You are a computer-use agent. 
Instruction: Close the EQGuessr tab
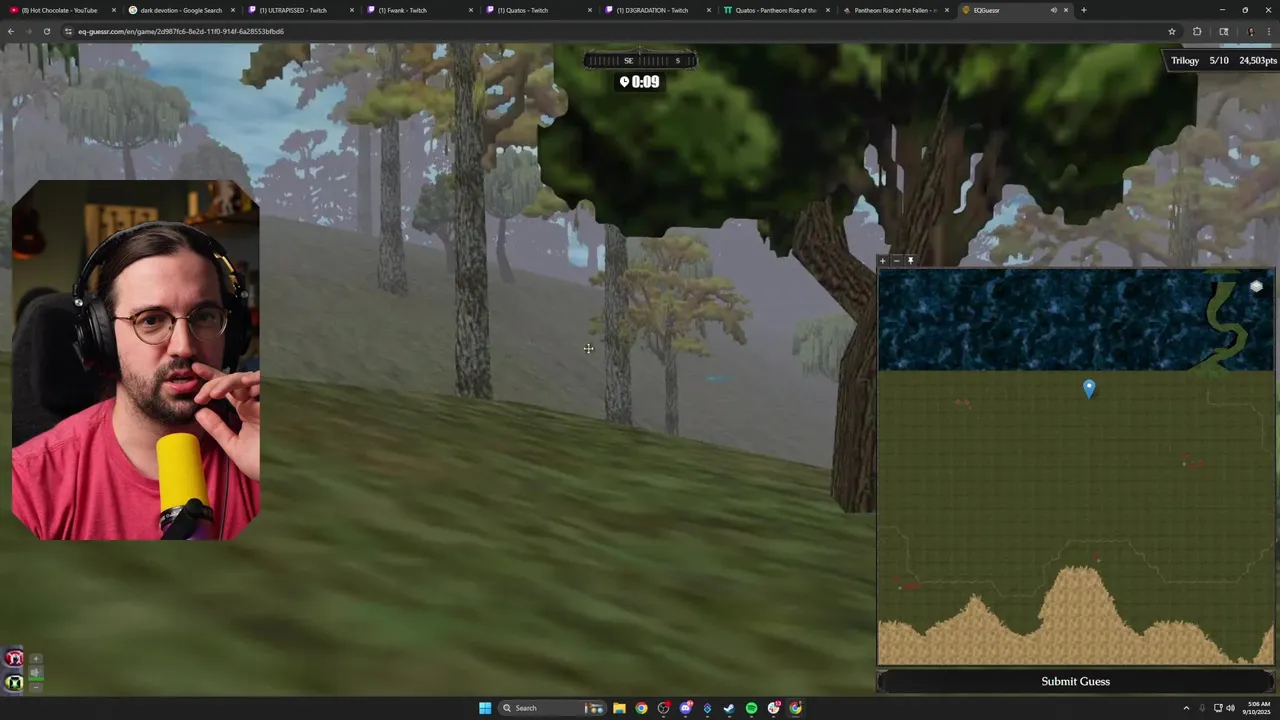click(x=1065, y=10)
